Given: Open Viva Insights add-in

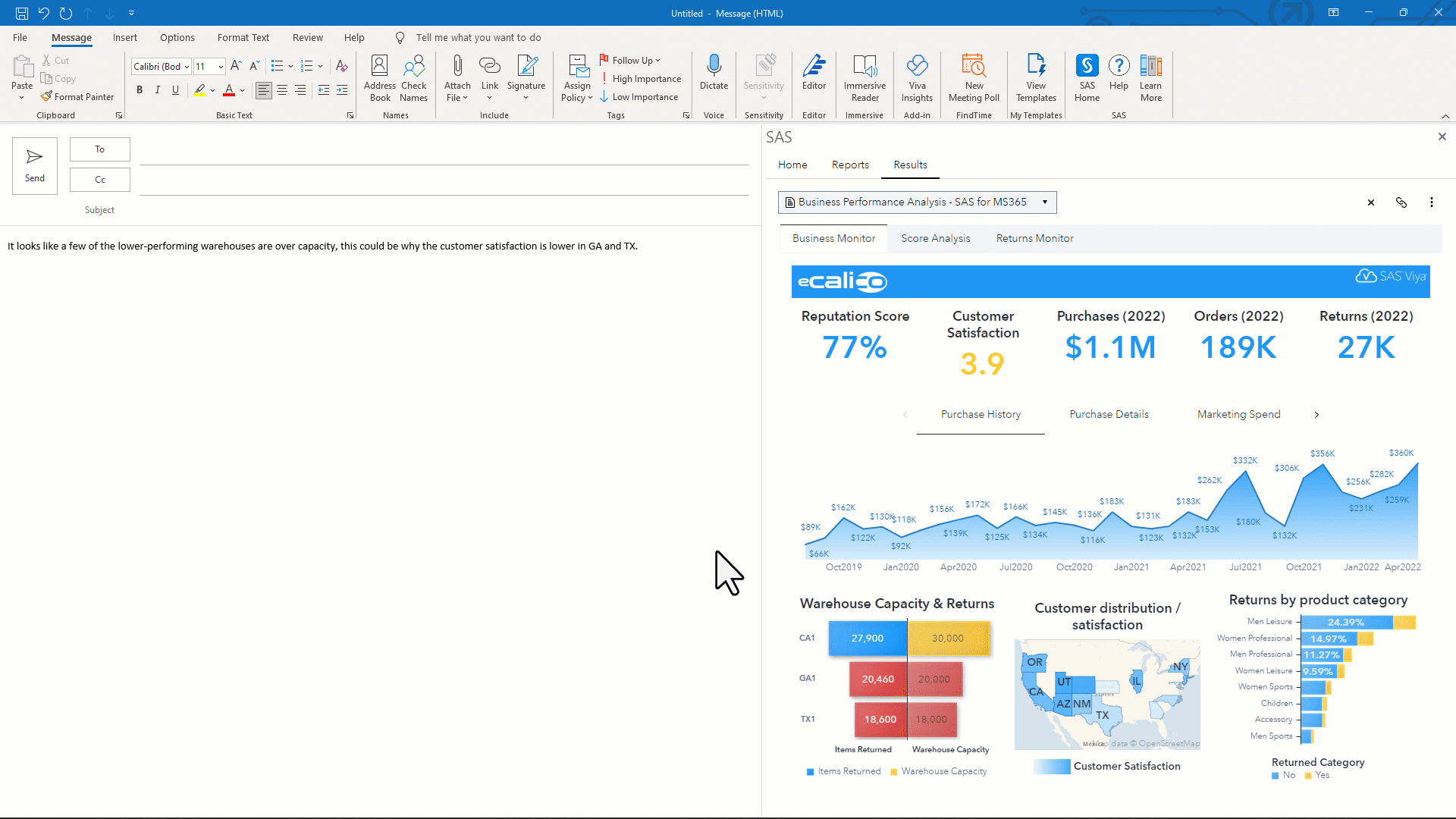Looking at the screenshot, I should click(x=917, y=77).
